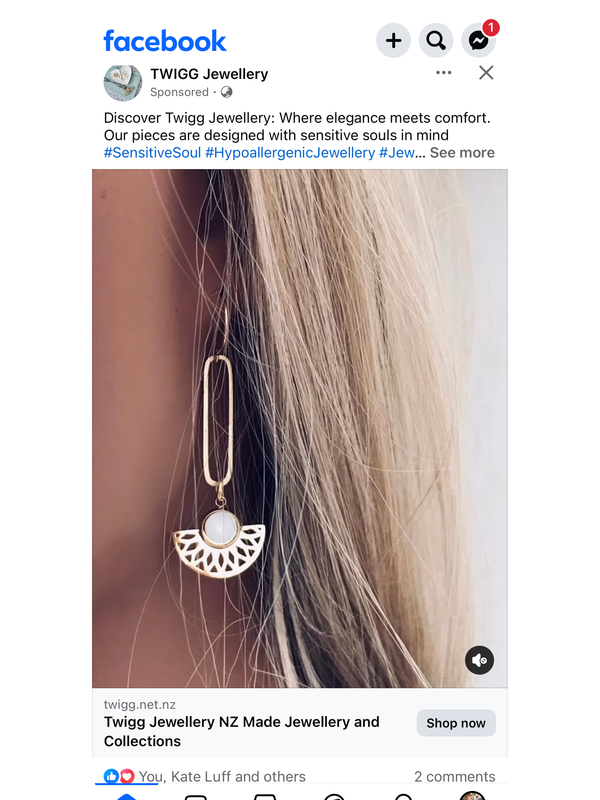The image size is (600, 800).
Task: Tap the plus create icon
Action: point(393,40)
